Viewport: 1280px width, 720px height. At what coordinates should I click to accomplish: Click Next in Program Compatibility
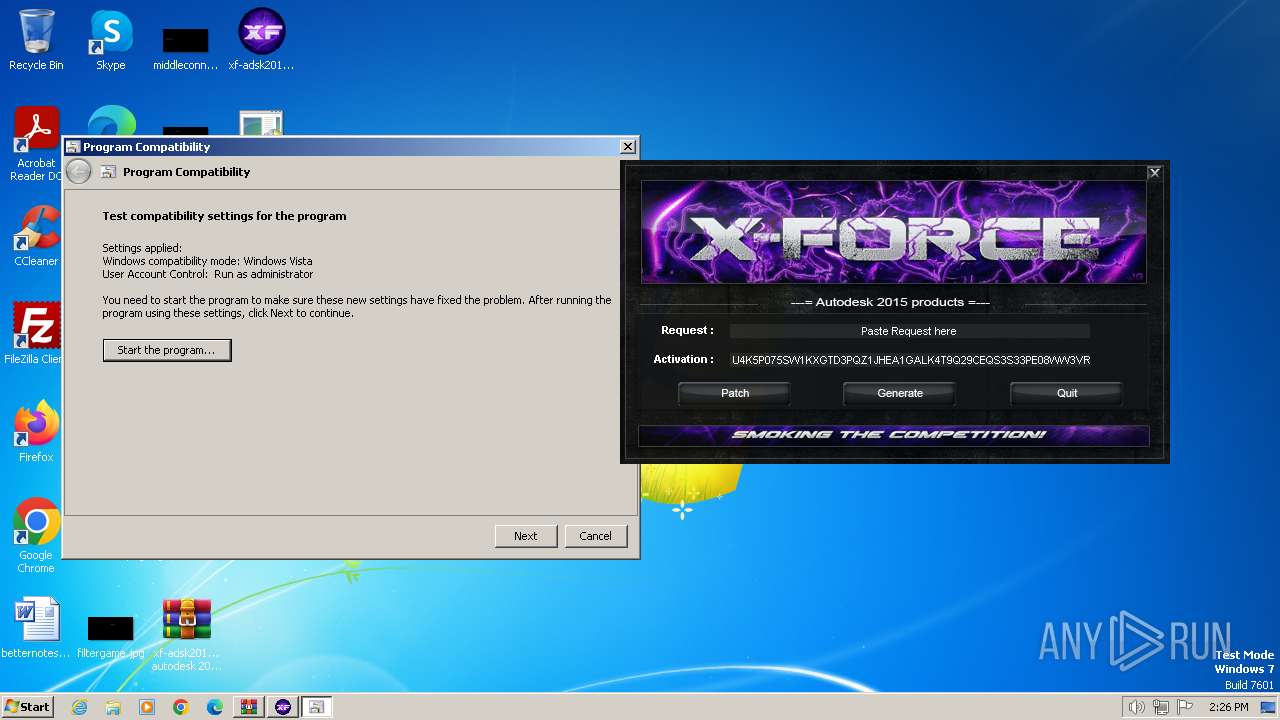coord(526,536)
